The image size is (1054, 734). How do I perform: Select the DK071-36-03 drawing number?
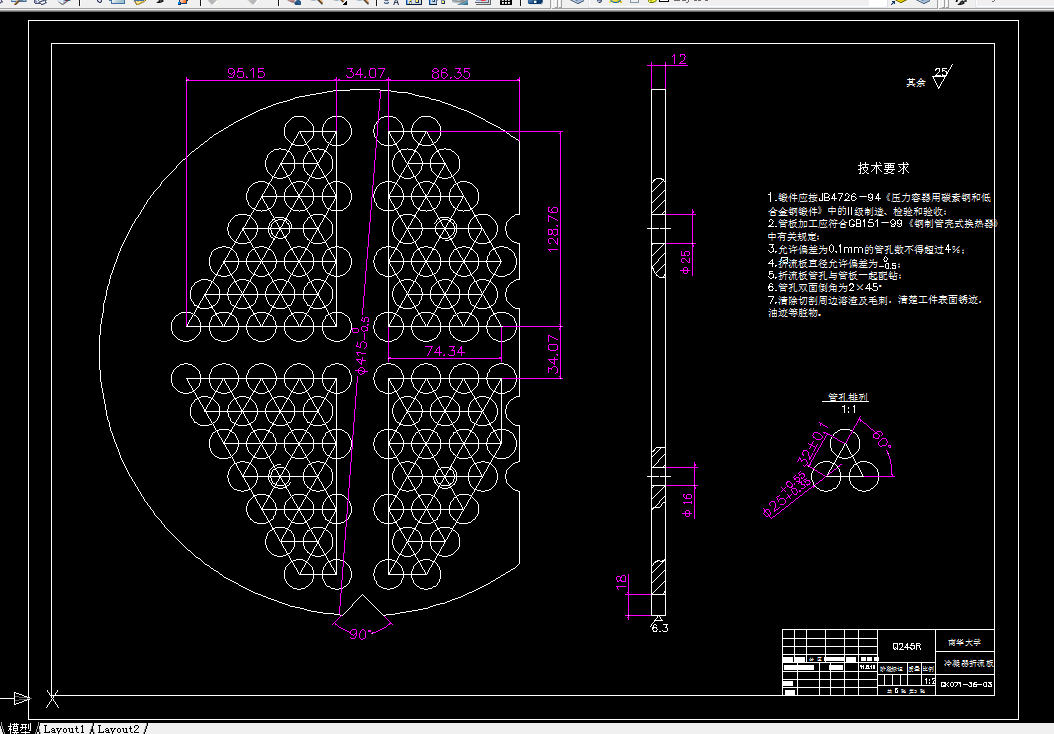[966, 685]
